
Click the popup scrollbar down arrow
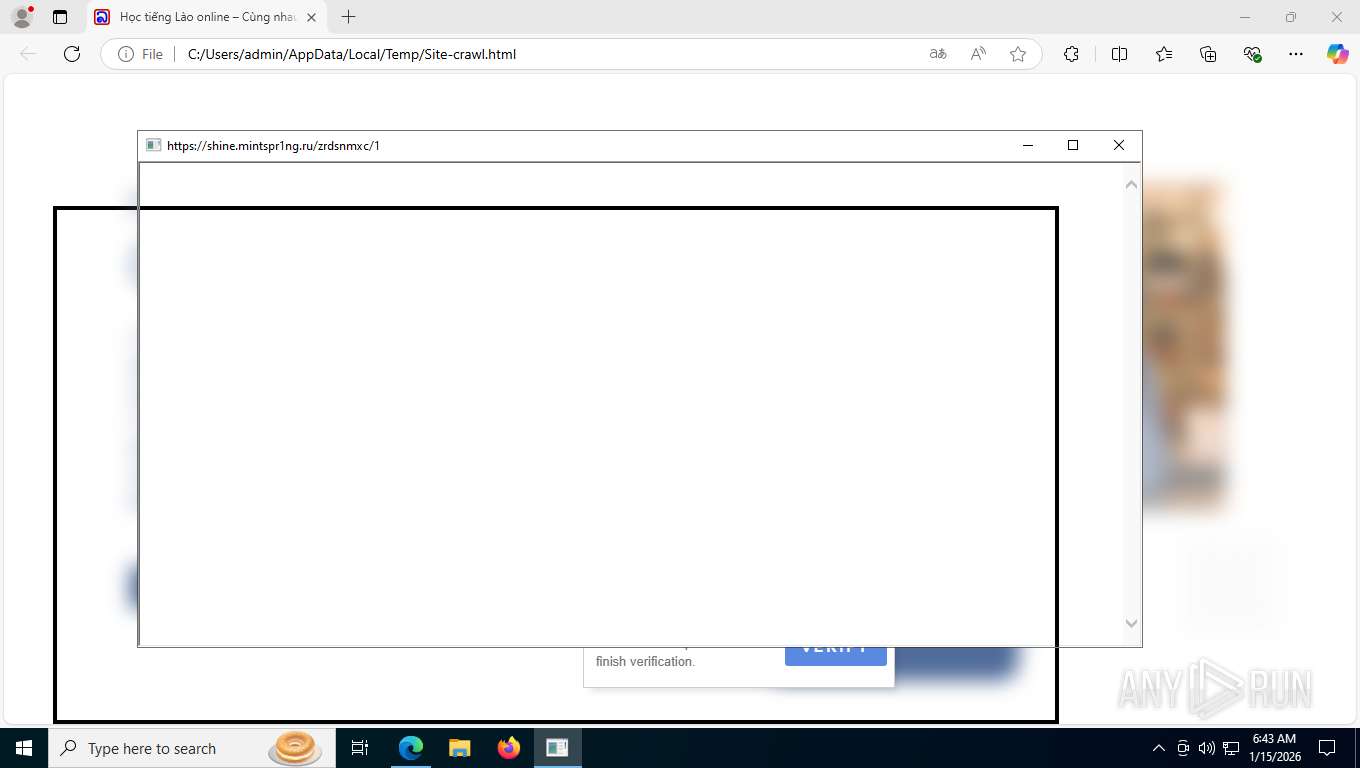[1131, 623]
